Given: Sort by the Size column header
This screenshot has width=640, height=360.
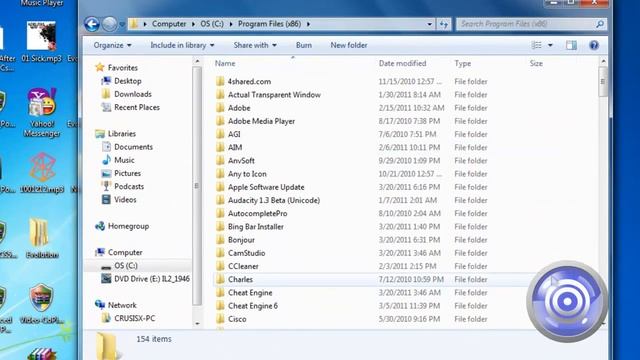Looking at the screenshot, I should (x=536, y=63).
